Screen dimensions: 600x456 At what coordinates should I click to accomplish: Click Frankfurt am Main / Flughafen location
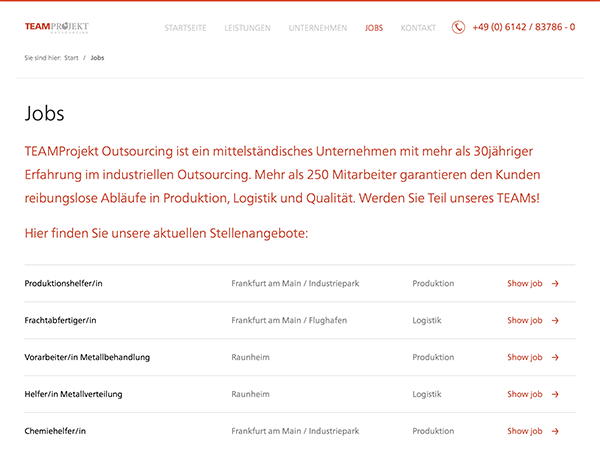[x=289, y=321]
